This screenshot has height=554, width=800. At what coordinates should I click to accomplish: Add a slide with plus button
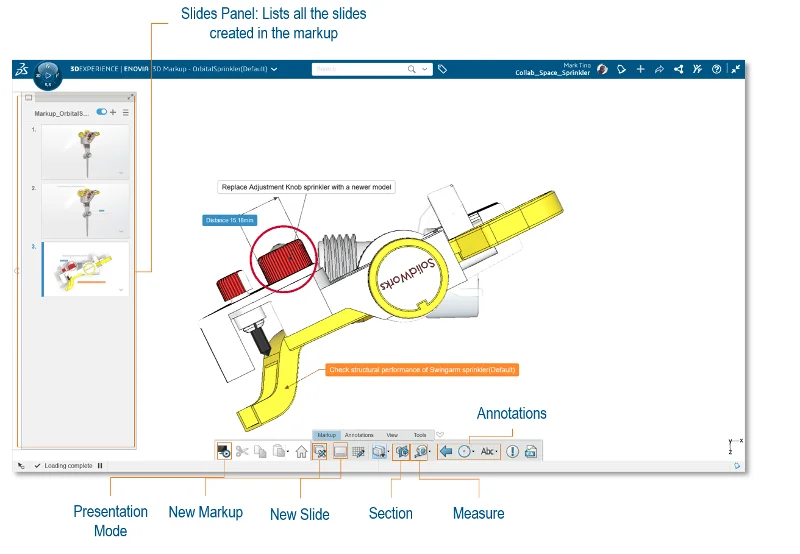tap(113, 113)
